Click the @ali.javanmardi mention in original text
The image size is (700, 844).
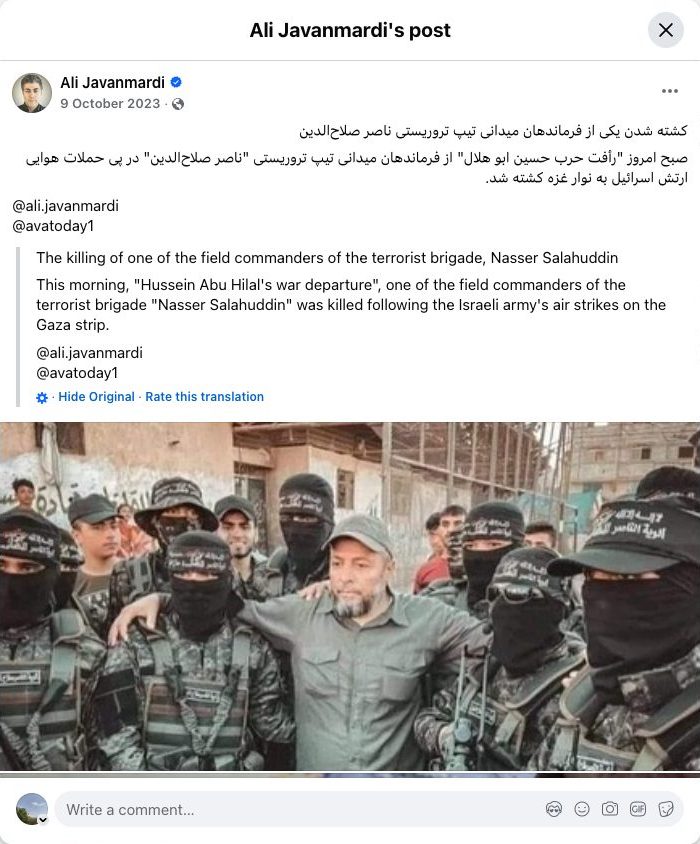[x=65, y=206]
